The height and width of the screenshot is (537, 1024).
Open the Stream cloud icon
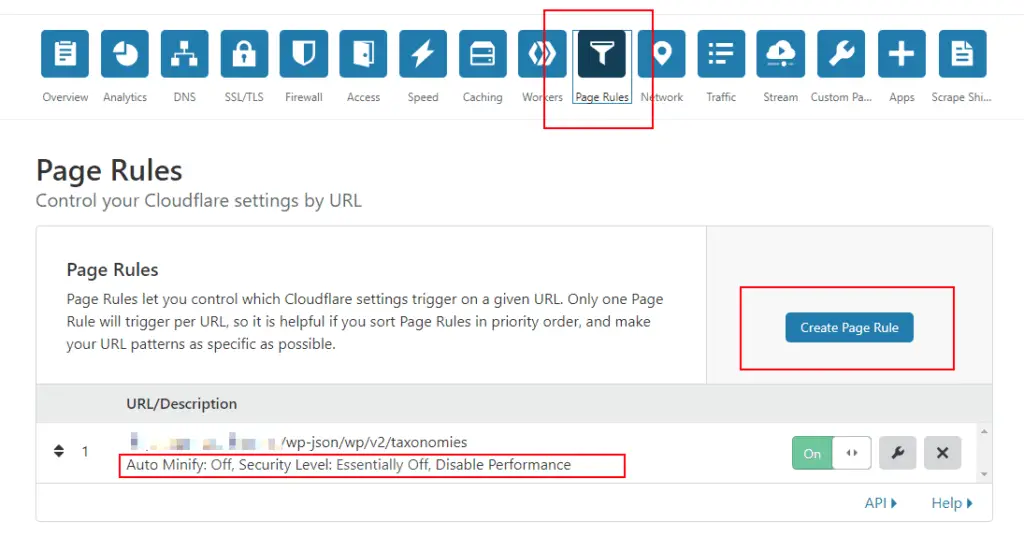pyautogui.click(x=781, y=54)
